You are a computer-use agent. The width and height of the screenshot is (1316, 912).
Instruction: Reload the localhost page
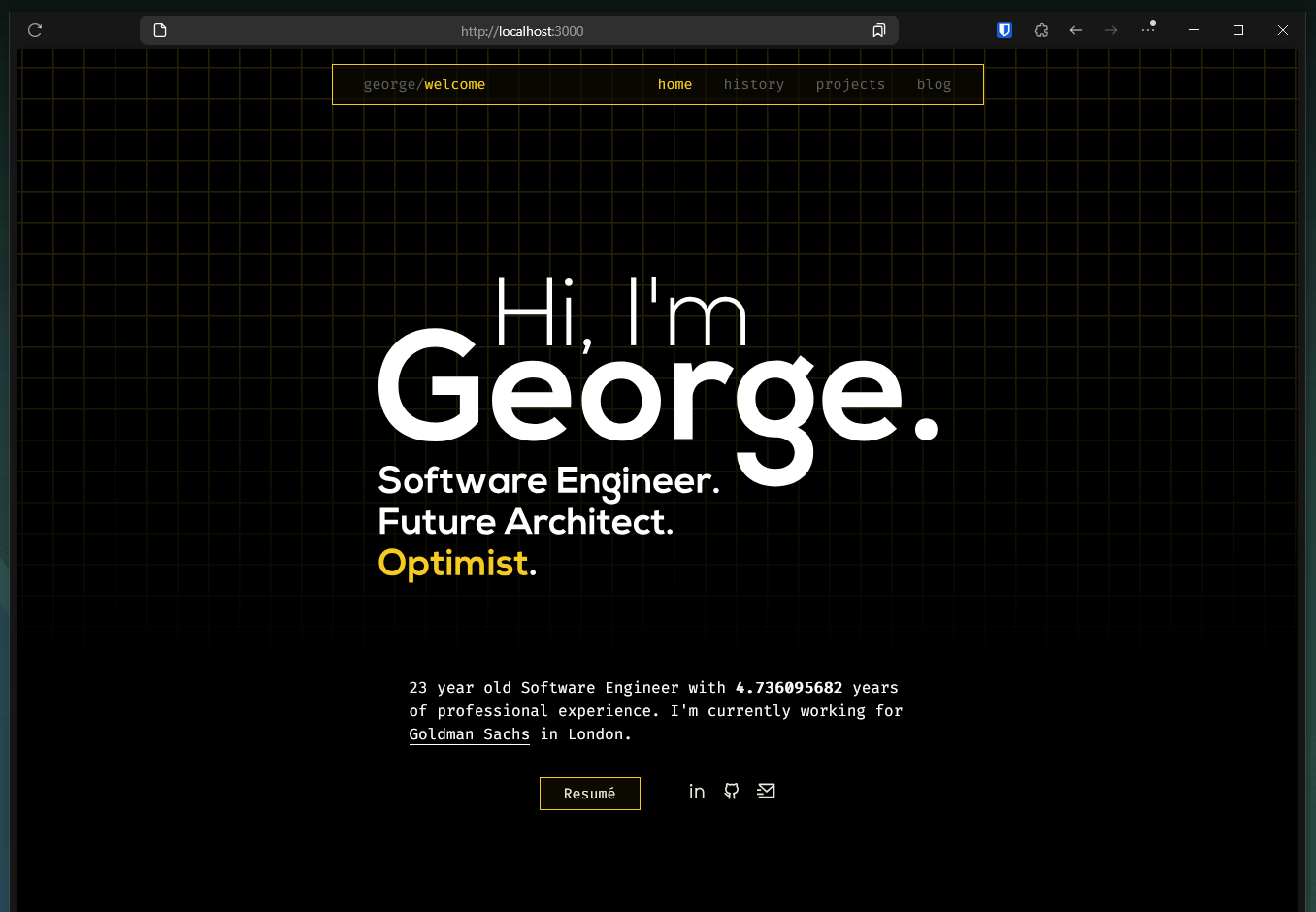[34, 30]
